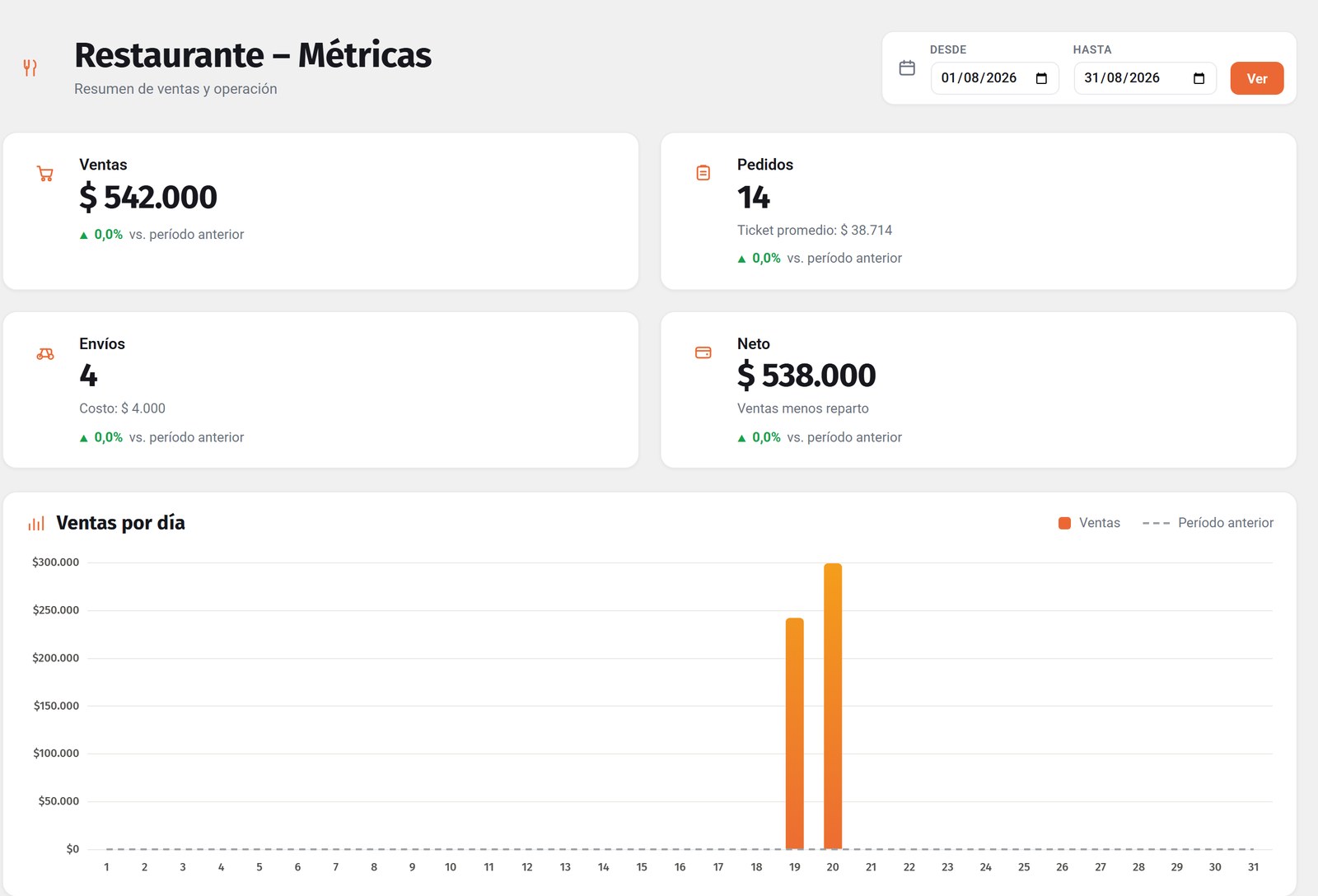
Task: Click the Ventas legend label
Action: click(1100, 523)
